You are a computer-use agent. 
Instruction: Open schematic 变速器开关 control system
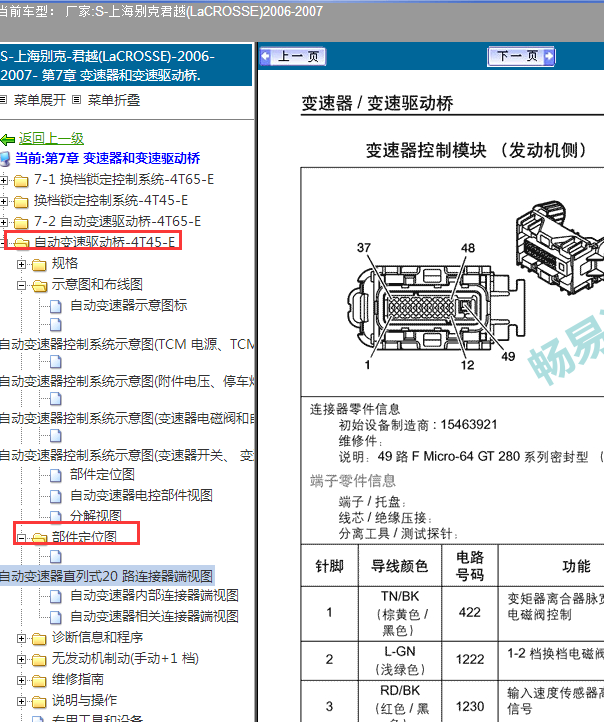[127, 455]
